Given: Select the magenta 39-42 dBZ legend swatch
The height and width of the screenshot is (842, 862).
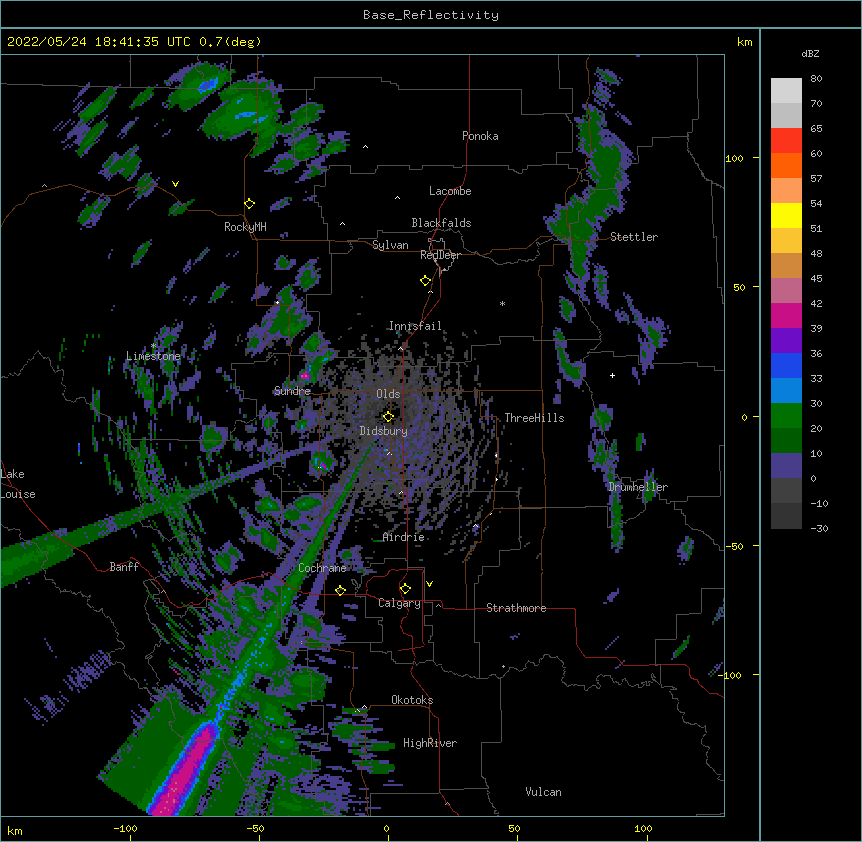Looking at the screenshot, I should [786, 315].
